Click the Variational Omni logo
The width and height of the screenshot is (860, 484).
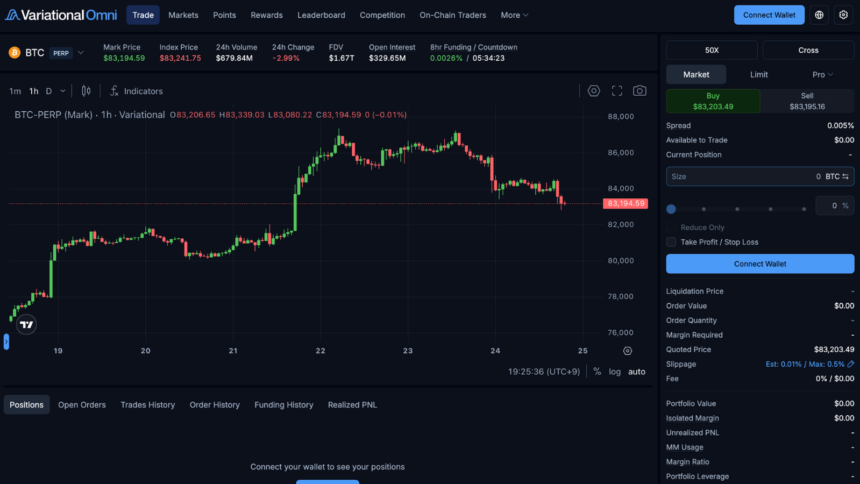(61, 15)
